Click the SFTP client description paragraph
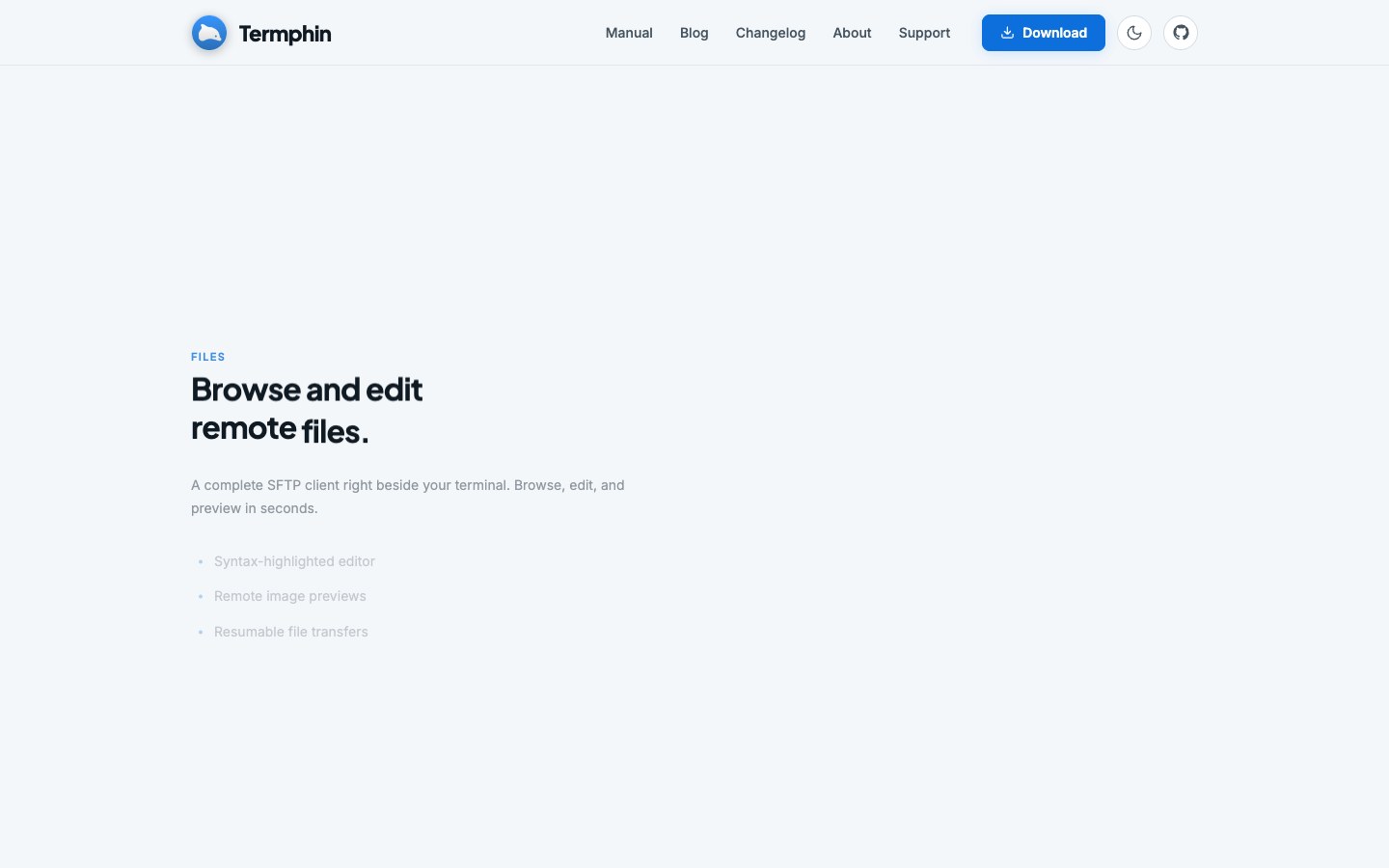Image resolution: width=1389 pixels, height=868 pixels. pyautogui.click(x=408, y=497)
